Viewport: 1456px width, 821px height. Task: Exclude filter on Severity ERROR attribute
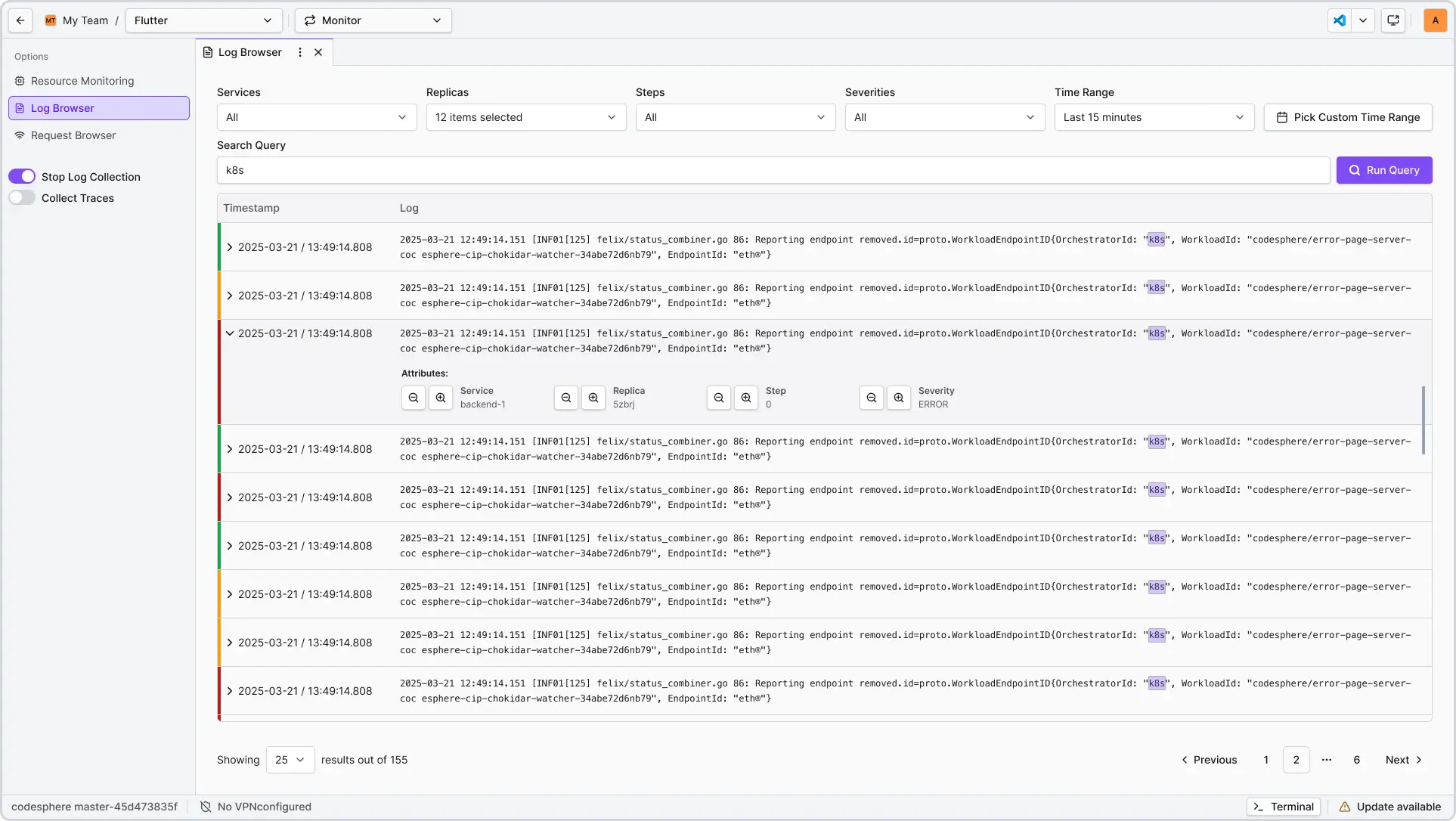point(871,398)
